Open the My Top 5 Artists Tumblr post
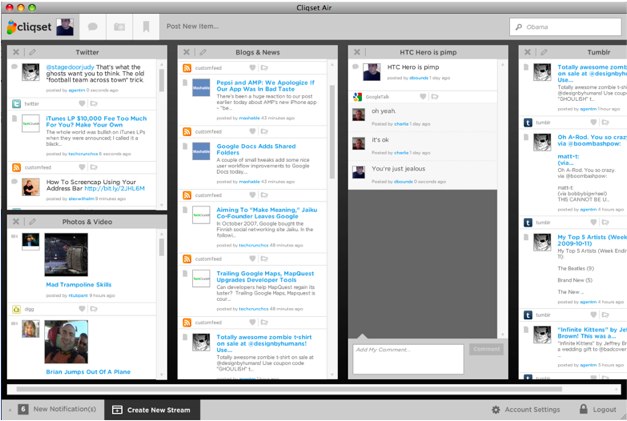Image resolution: width=627 pixels, height=421 pixels. 592,240
